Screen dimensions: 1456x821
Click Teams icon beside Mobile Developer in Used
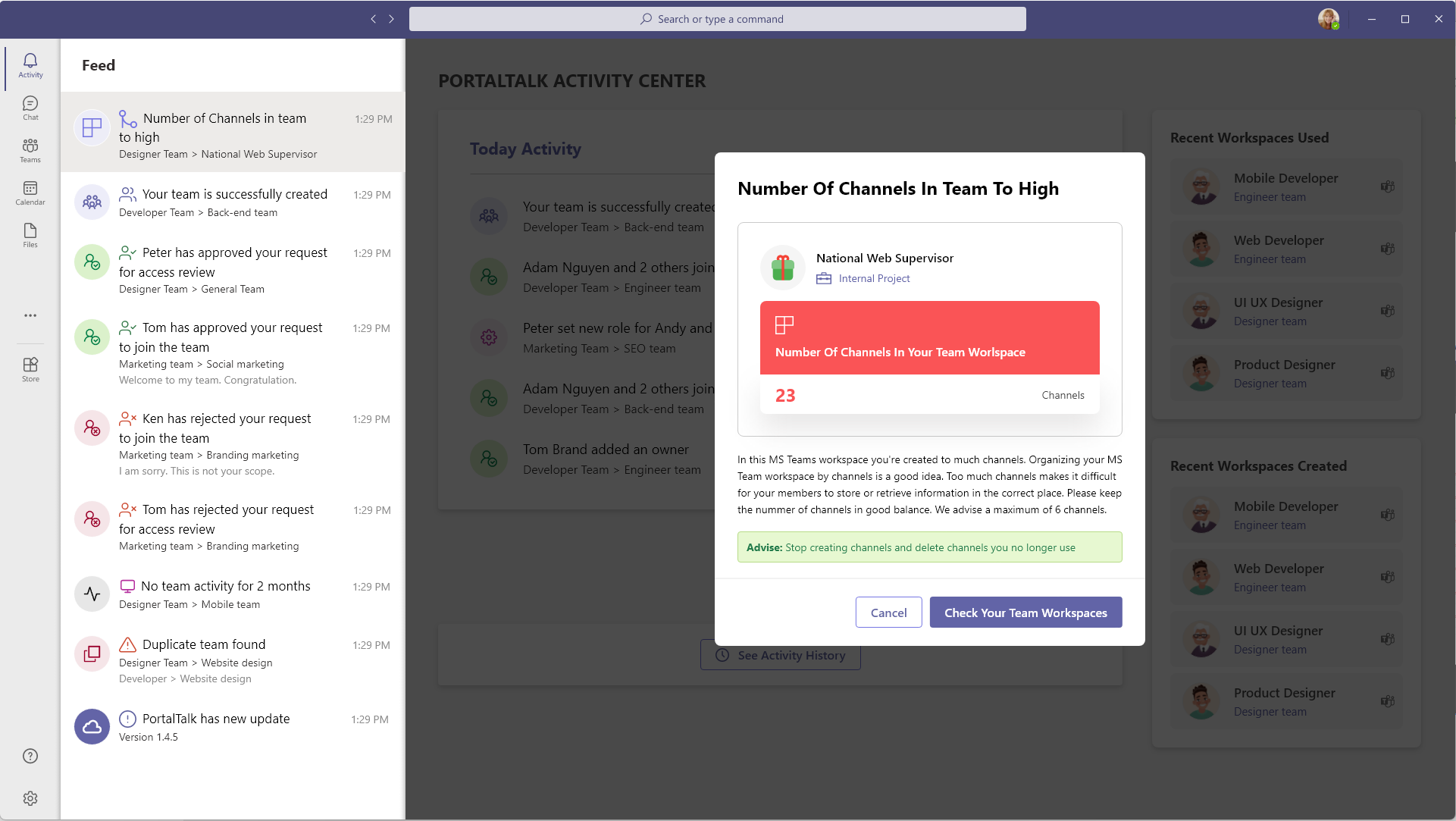tap(1387, 186)
